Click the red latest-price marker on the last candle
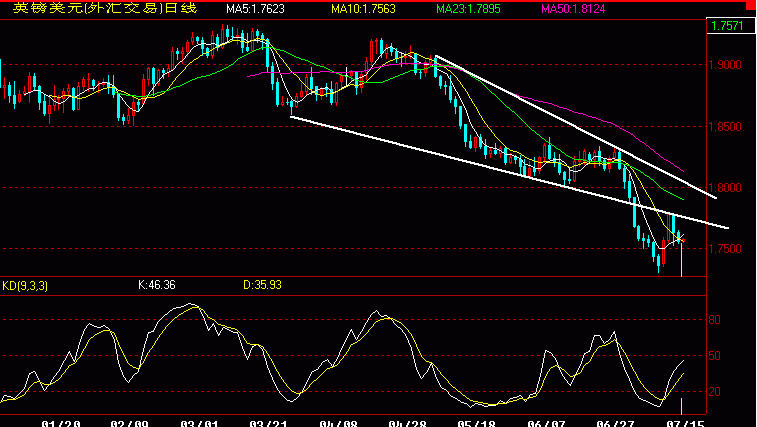The image size is (757, 427). [682, 240]
